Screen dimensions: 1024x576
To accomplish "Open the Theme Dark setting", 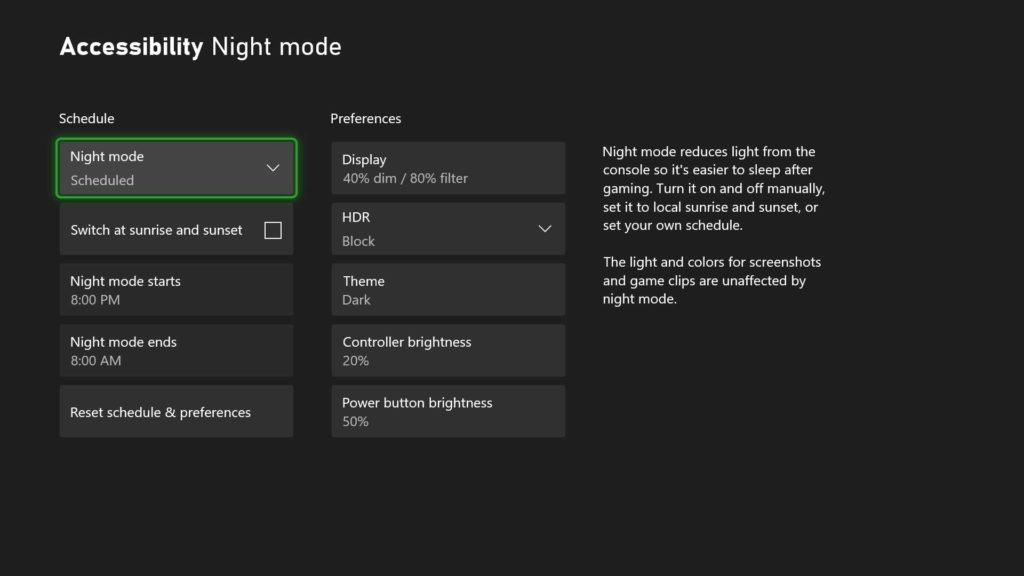I will pyautogui.click(x=448, y=290).
